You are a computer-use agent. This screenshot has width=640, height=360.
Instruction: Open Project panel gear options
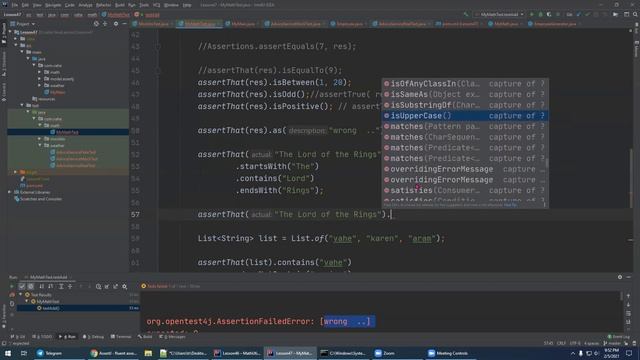tap(116, 24)
